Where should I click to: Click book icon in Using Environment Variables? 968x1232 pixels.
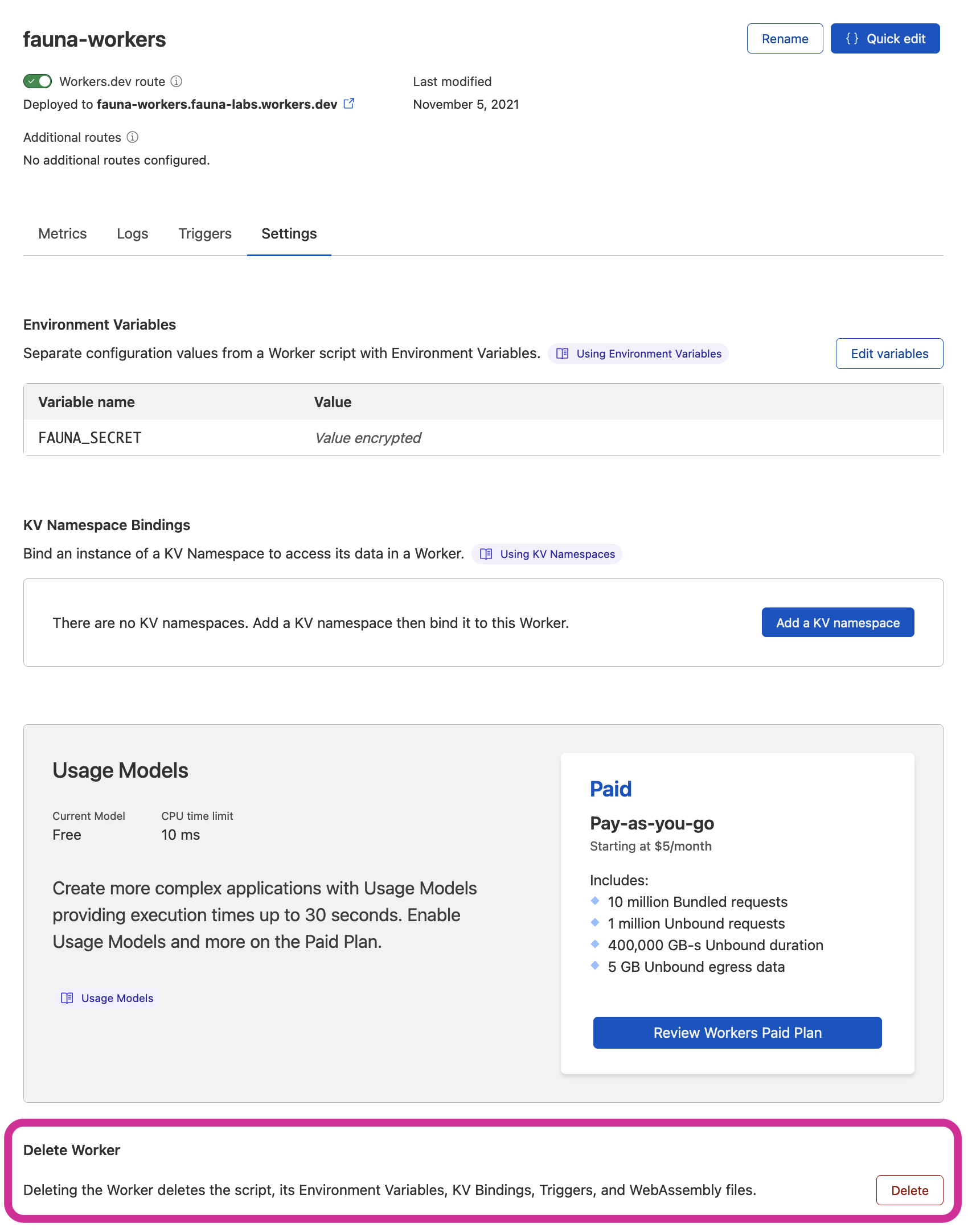point(562,354)
